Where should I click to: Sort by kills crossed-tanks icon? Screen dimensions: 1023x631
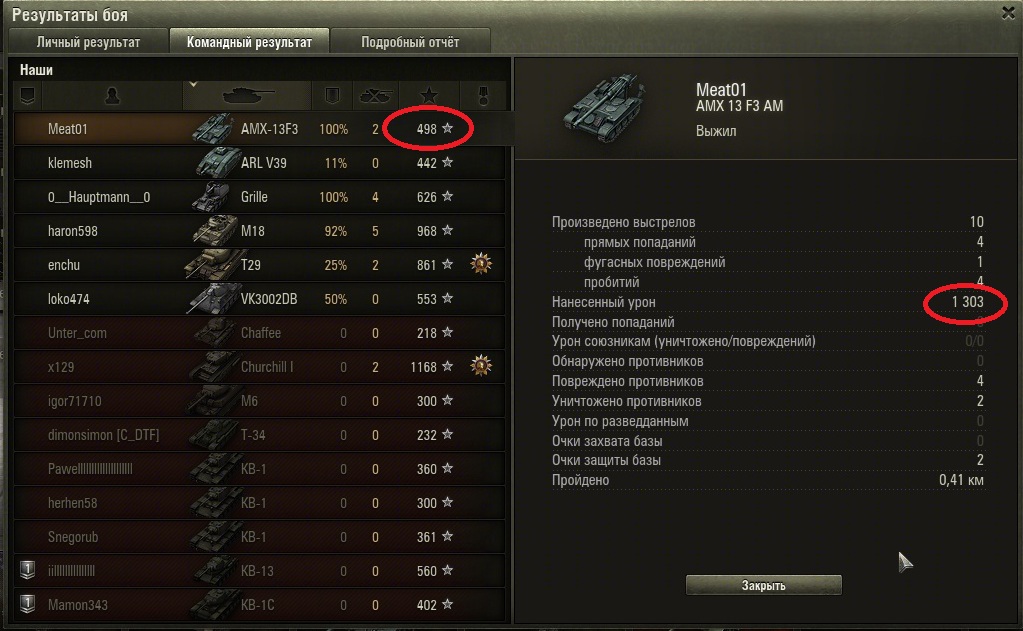(376, 96)
